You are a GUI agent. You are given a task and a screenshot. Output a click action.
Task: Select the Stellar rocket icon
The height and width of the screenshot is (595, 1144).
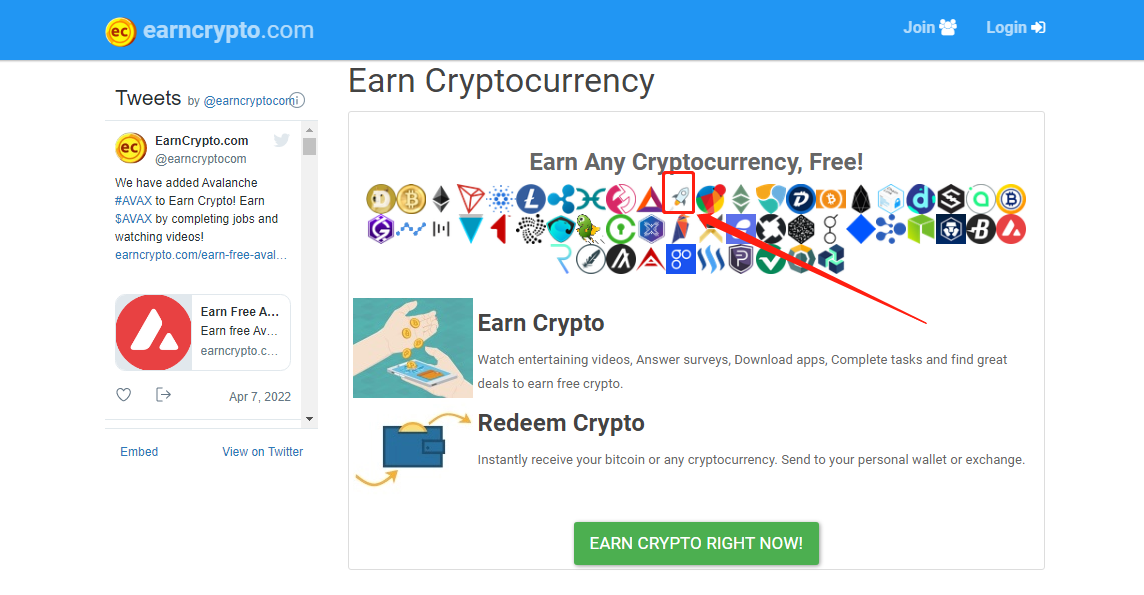tap(679, 195)
